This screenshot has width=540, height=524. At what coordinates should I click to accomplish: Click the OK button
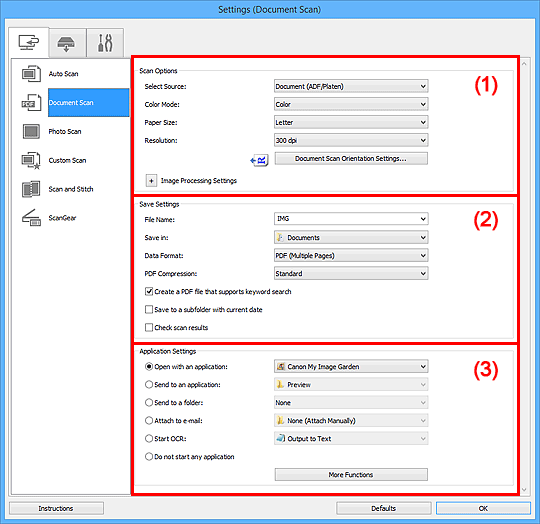[x=483, y=508]
